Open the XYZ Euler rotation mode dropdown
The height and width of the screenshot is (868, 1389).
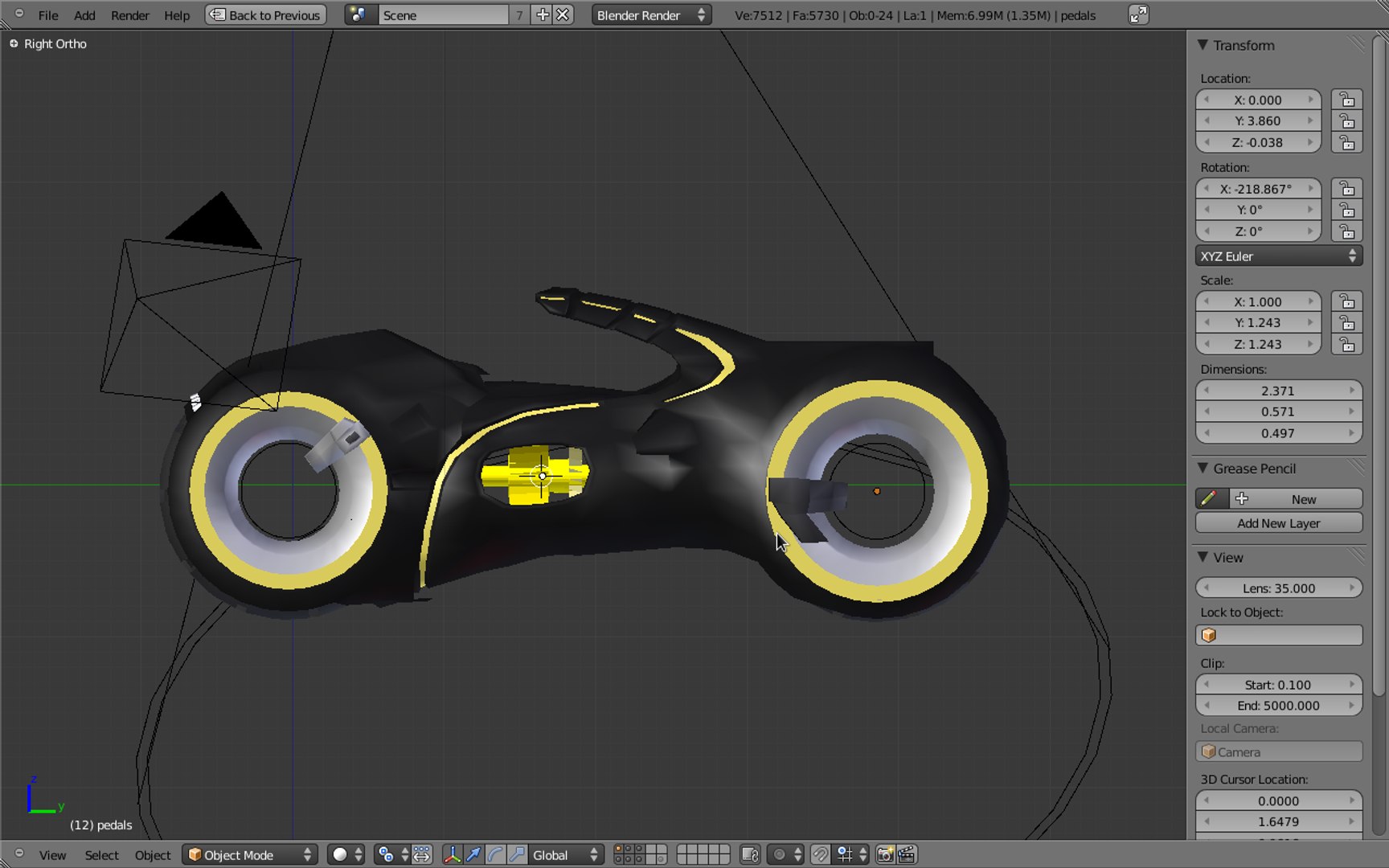click(1278, 256)
